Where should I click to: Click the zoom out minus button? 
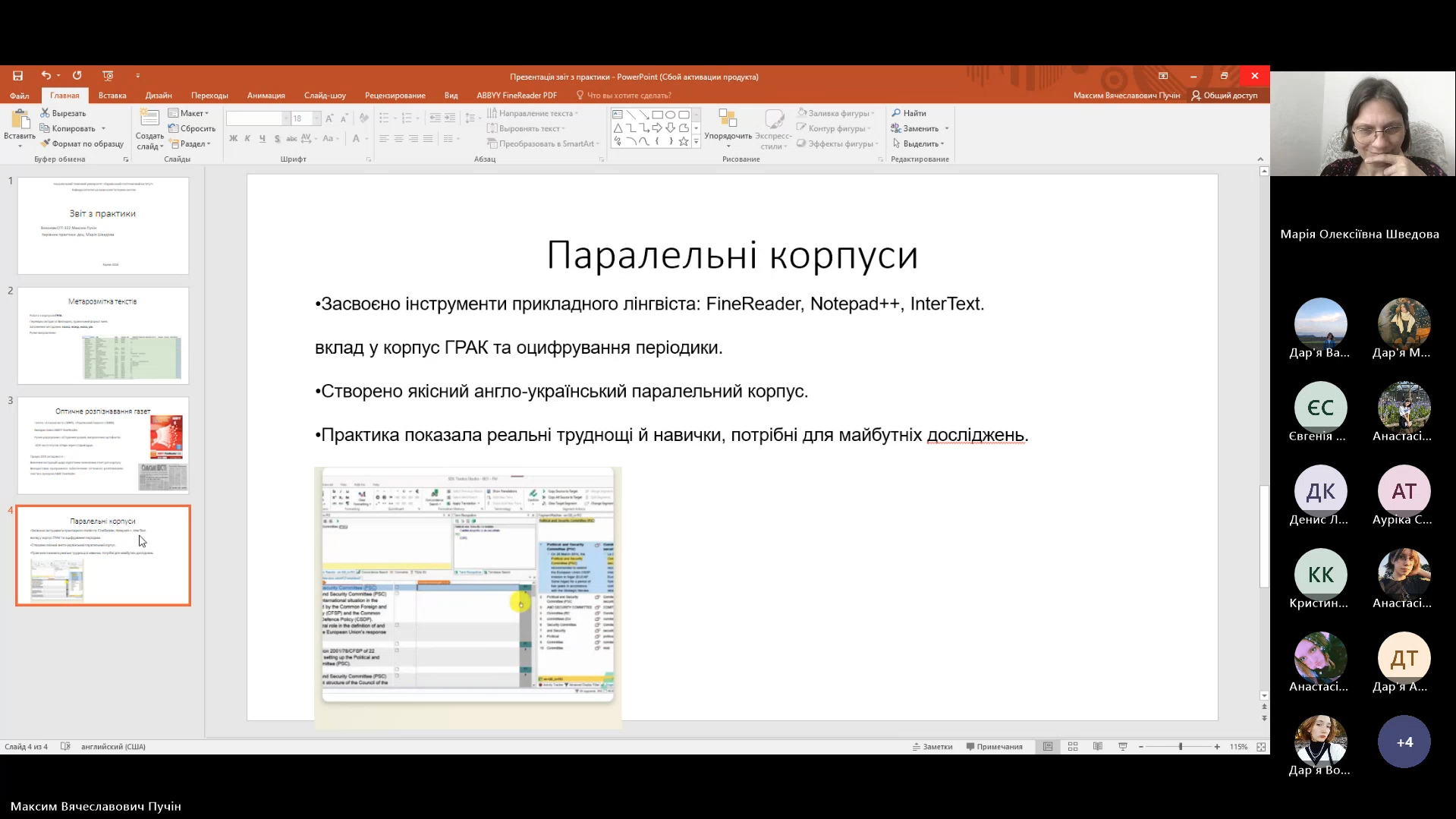[1140, 747]
